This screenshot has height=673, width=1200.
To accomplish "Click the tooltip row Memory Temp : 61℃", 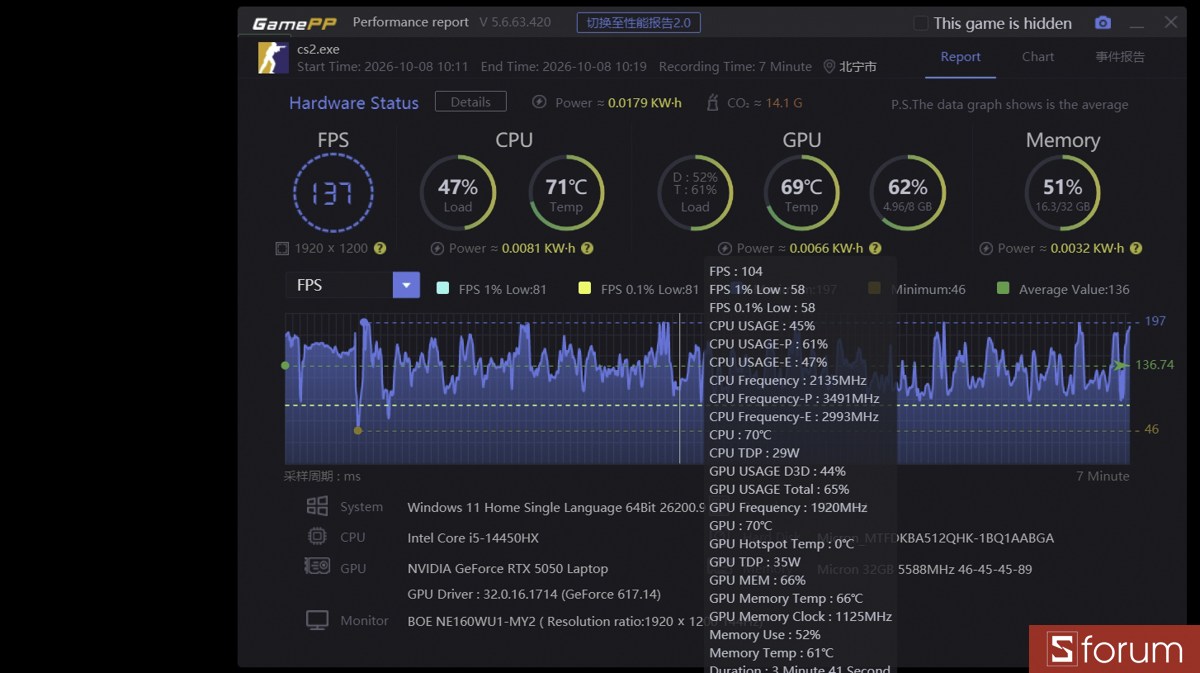I will [771, 653].
